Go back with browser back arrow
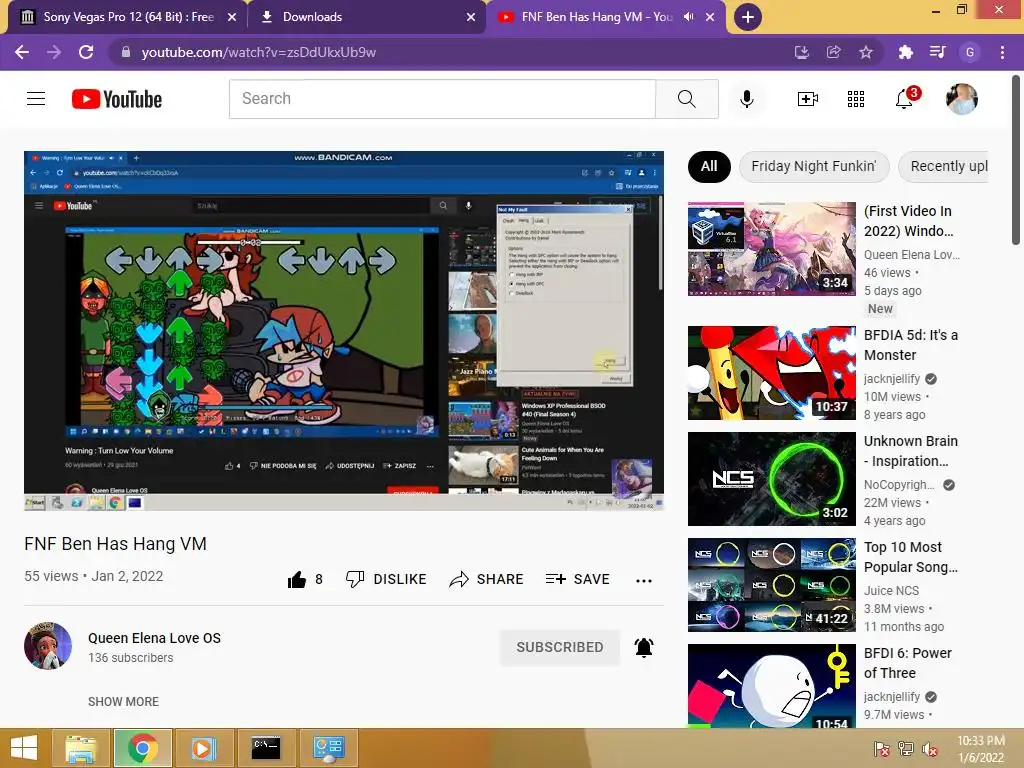This screenshot has width=1024, height=768. 22,52
